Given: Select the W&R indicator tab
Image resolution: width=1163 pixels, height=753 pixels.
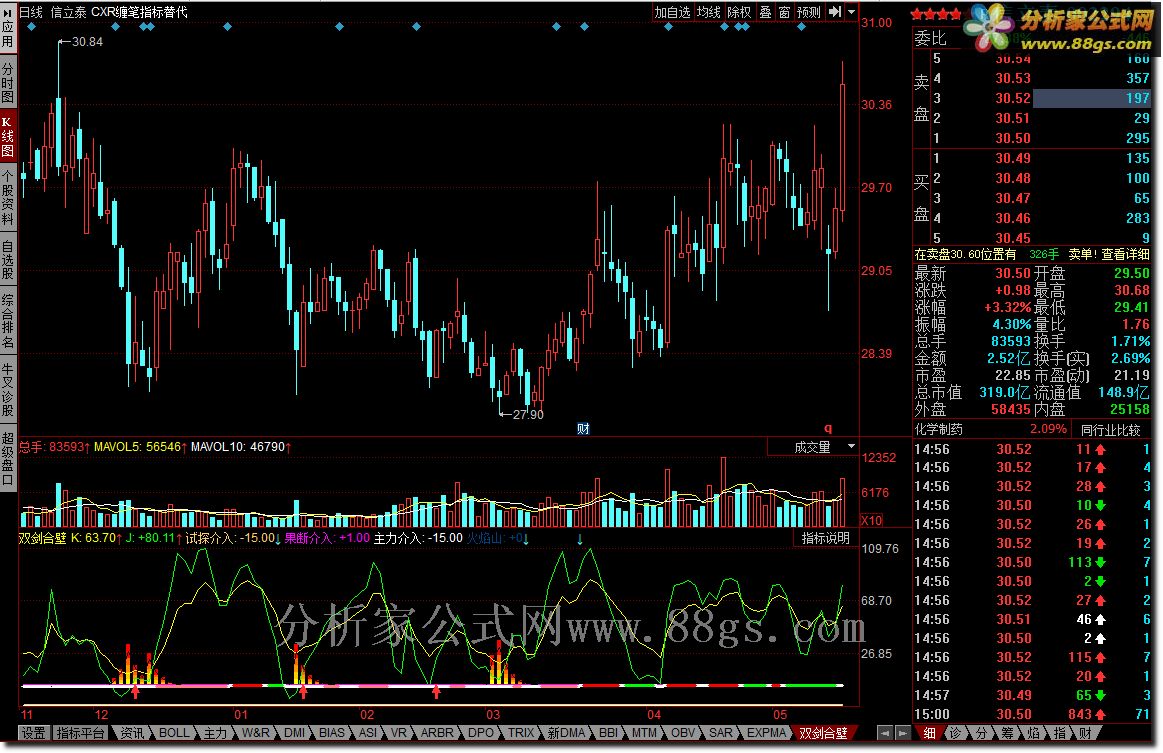Looking at the screenshot, I should (255, 733).
